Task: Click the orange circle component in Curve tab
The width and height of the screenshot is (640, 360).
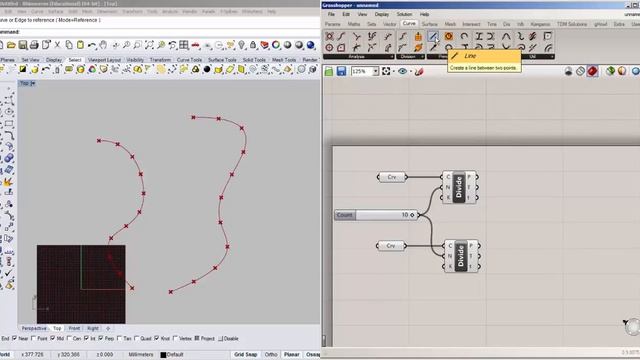Action: point(449,36)
